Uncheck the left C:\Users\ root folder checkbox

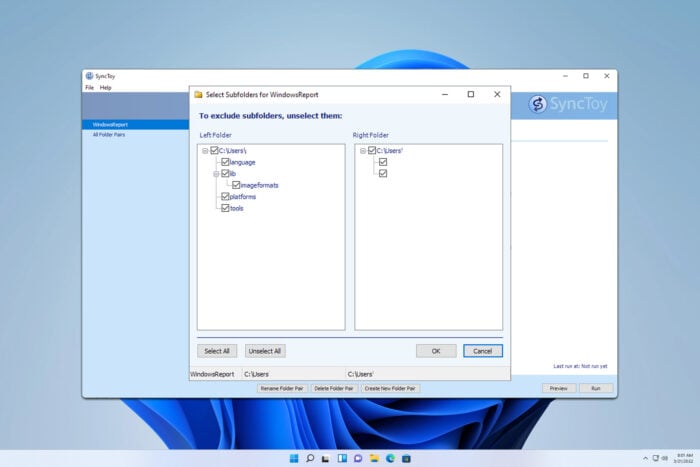(x=214, y=150)
